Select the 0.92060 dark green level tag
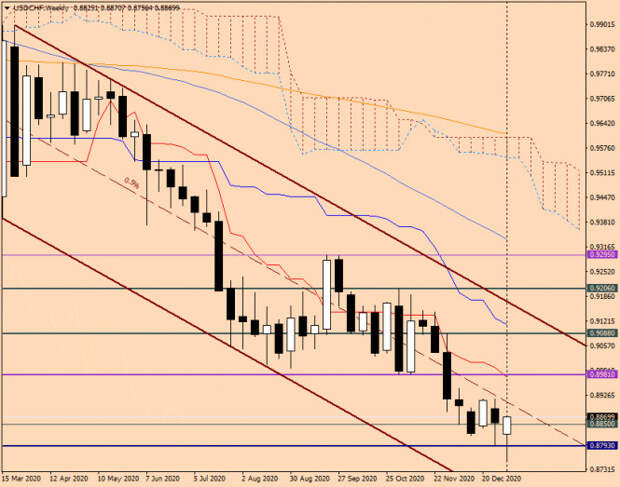Viewport: 620px width, 487px height. coord(603,288)
